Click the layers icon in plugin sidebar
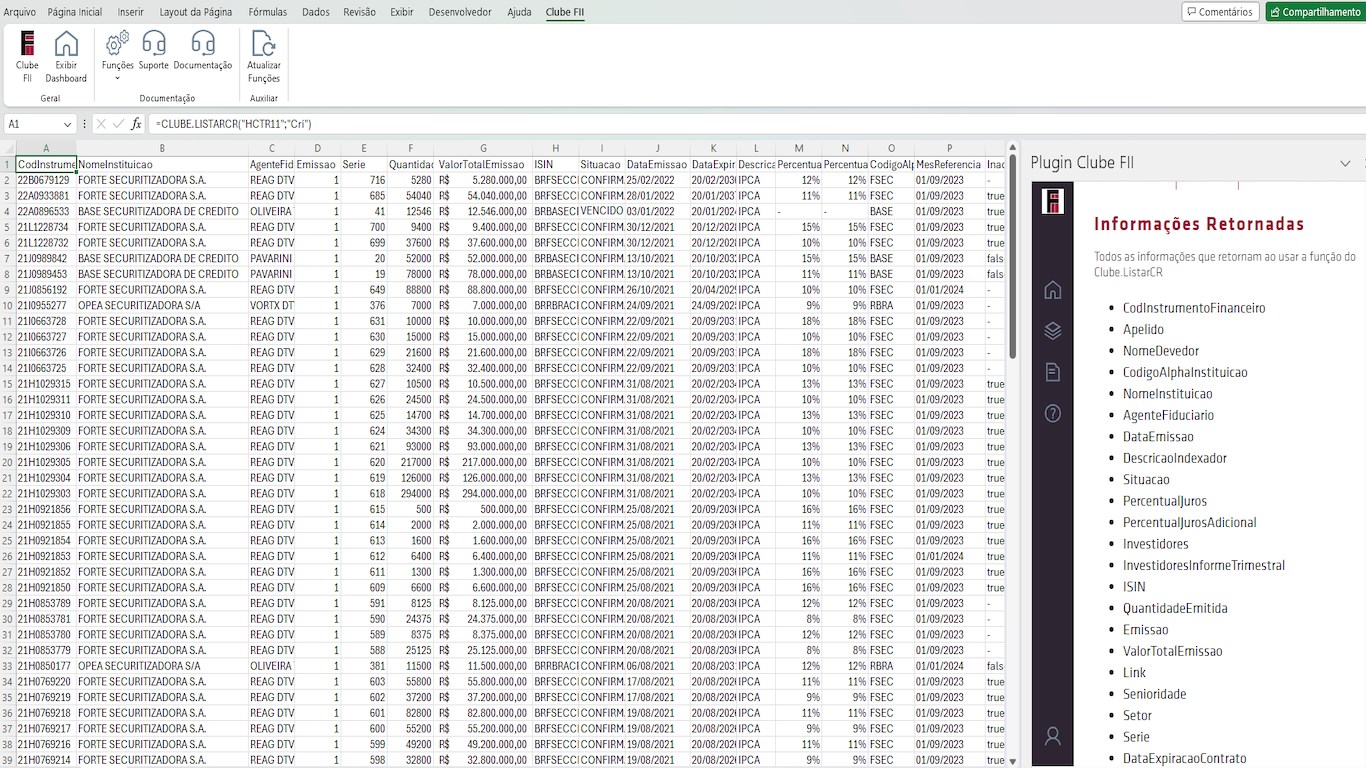 pyautogui.click(x=1052, y=331)
